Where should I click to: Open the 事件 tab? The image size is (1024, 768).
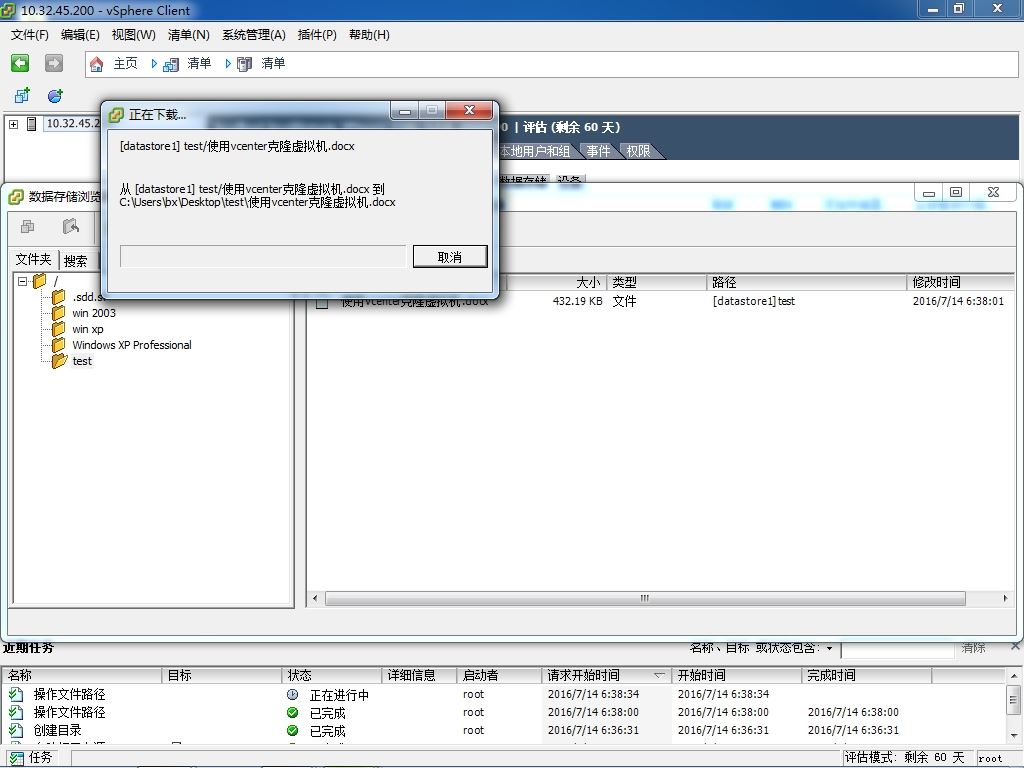click(598, 152)
